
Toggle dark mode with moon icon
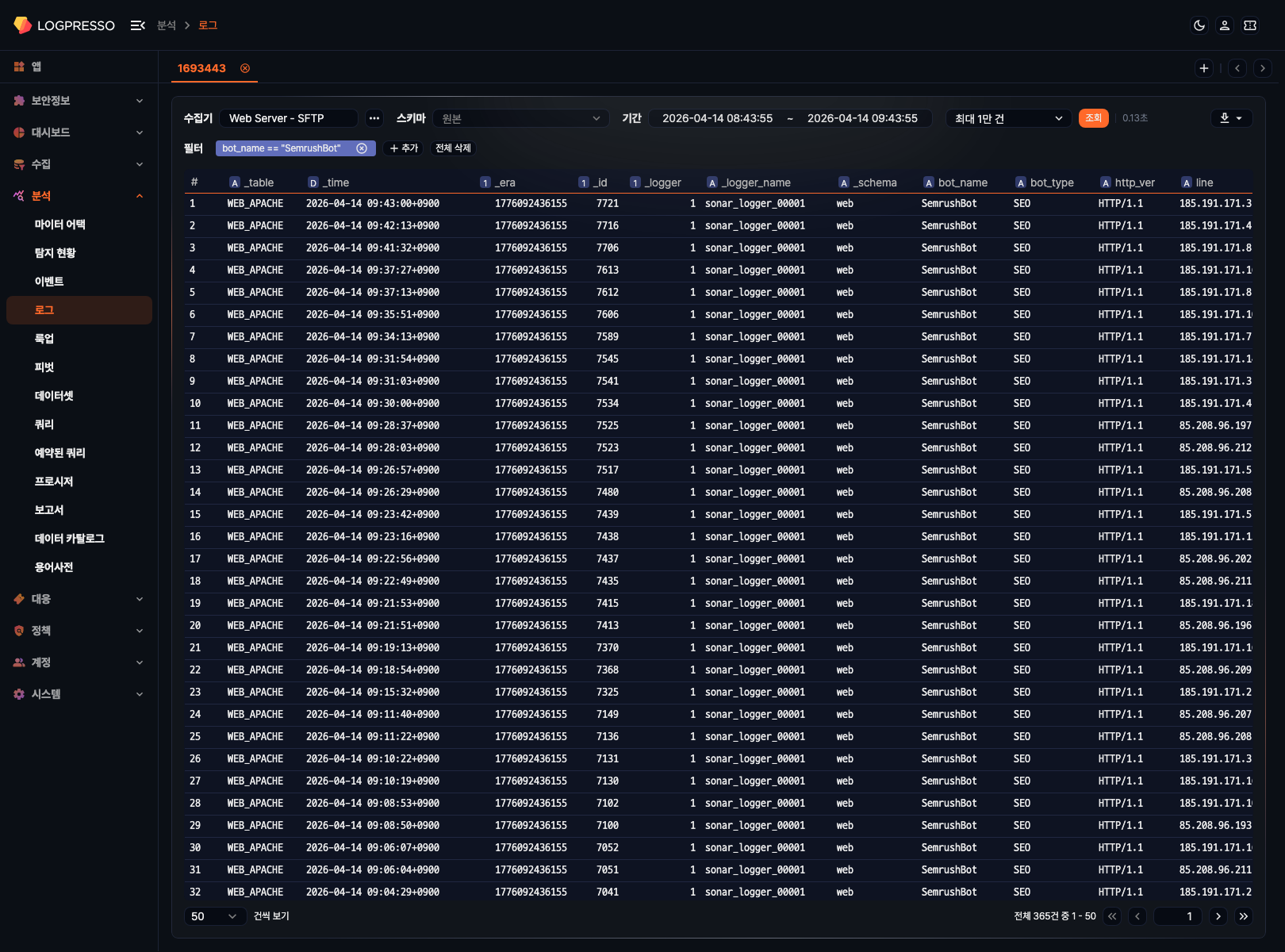point(1199,25)
